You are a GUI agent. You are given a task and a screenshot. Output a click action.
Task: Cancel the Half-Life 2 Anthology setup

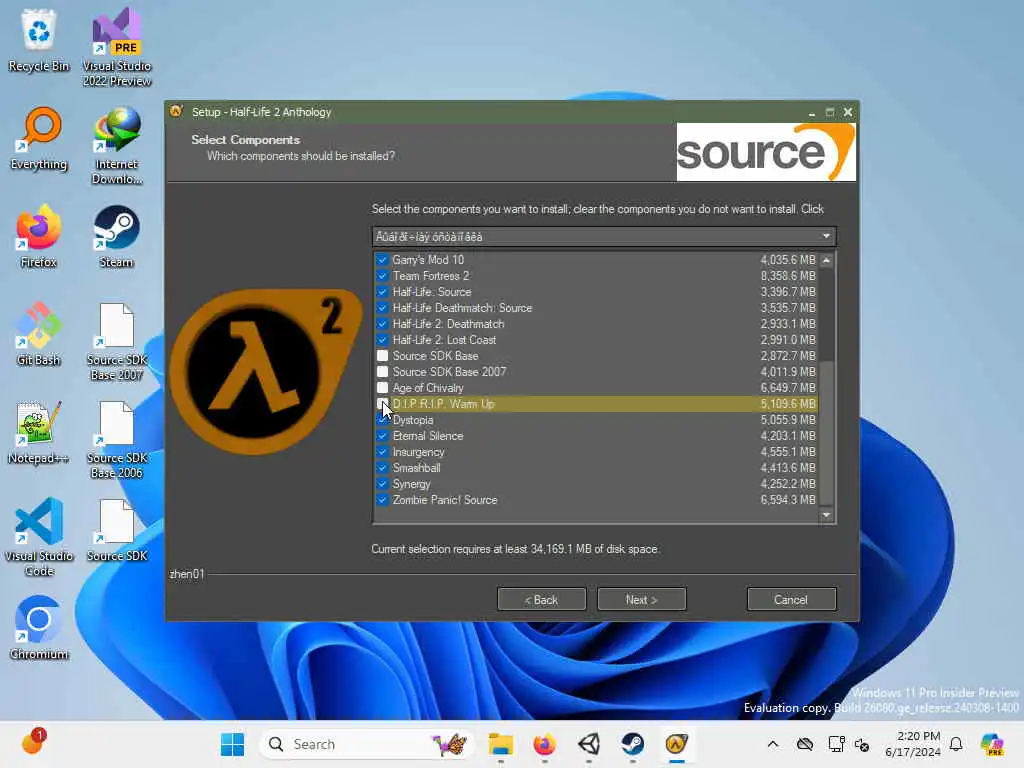click(791, 600)
